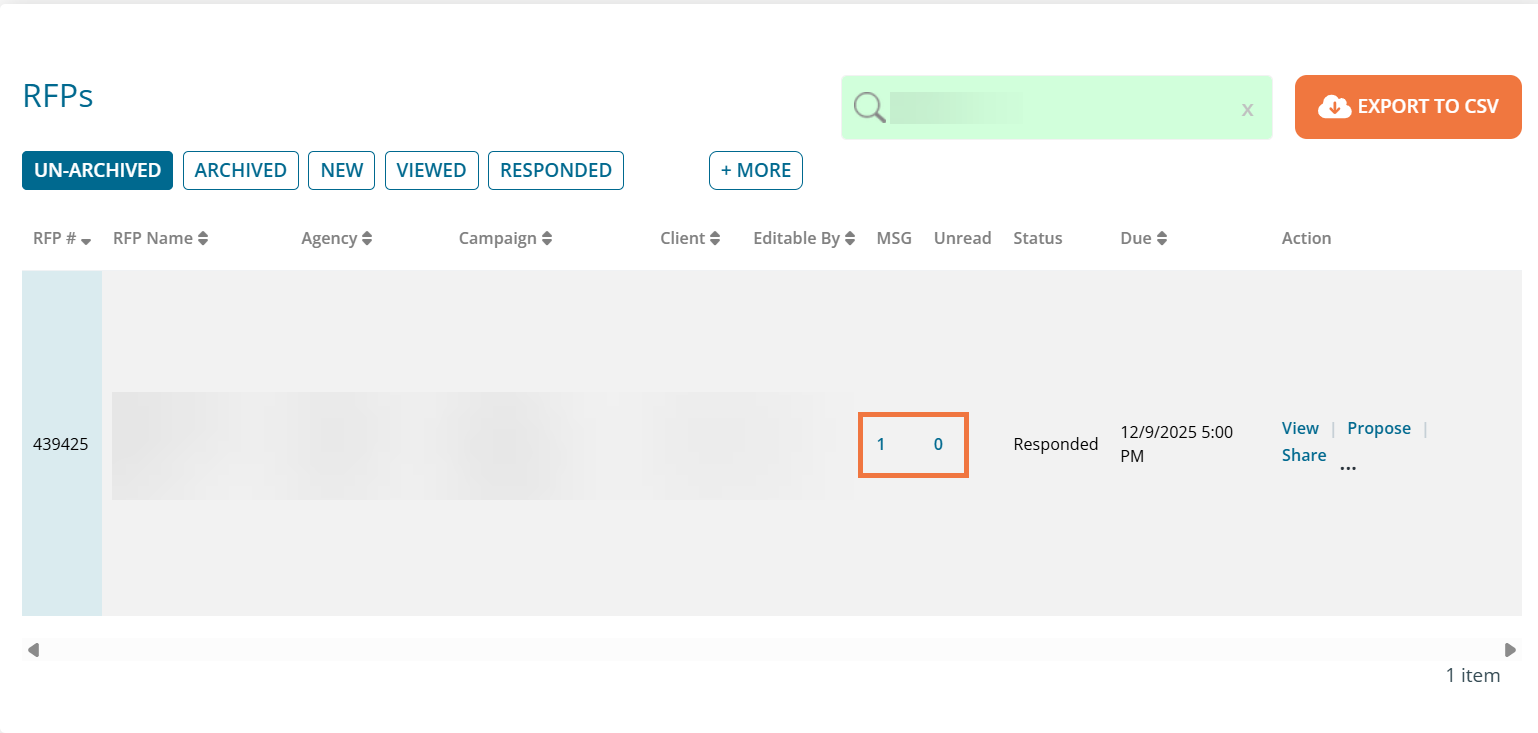1538x733 pixels.
Task: Sort by RFP # column arrow
Action: pos(86,240)
